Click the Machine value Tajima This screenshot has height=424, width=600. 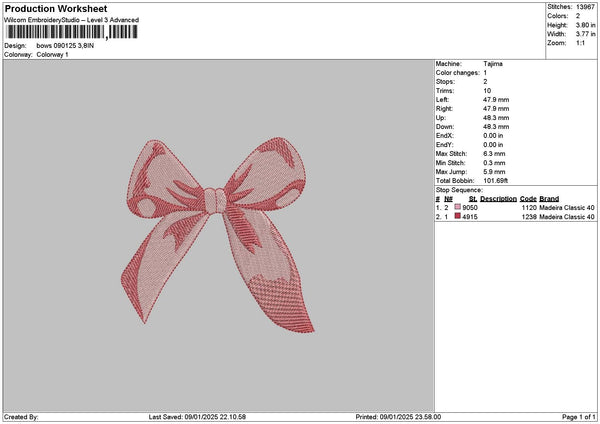tap(493, 63)
